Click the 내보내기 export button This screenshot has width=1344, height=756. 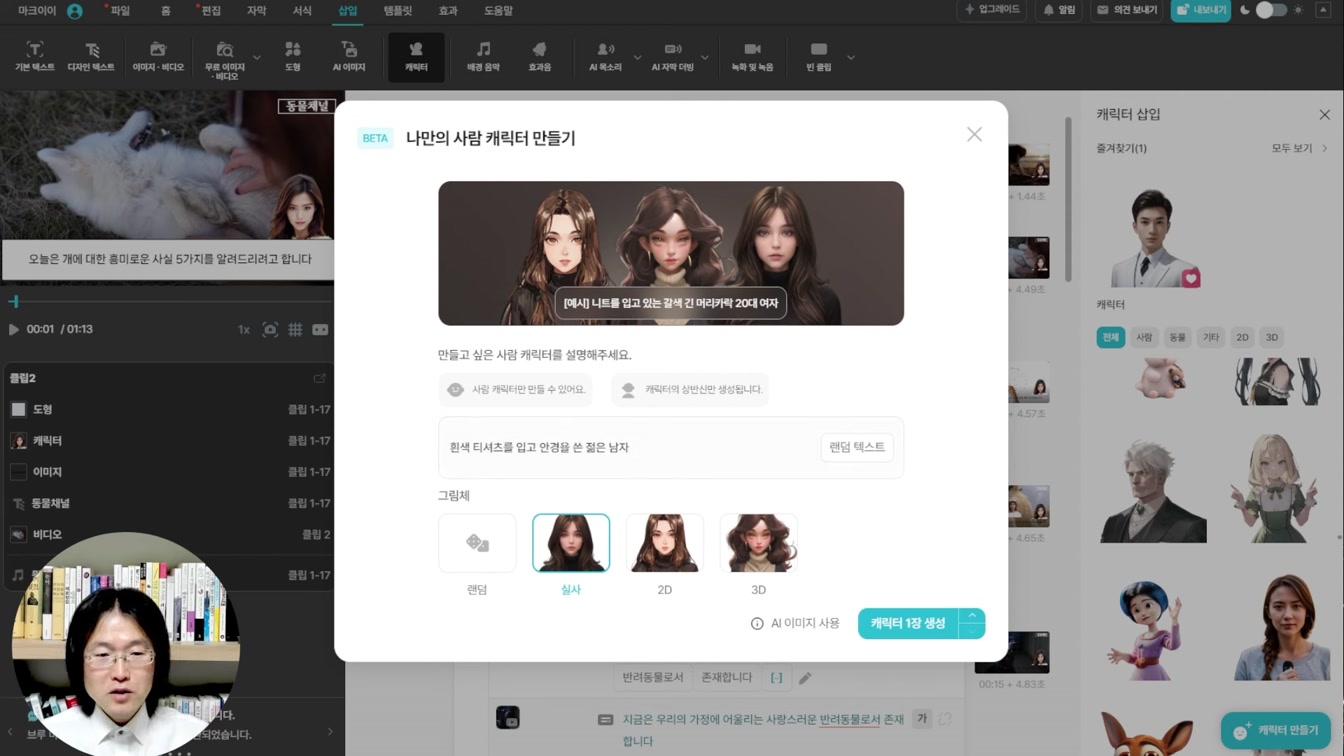click(x=1201, y=10)
